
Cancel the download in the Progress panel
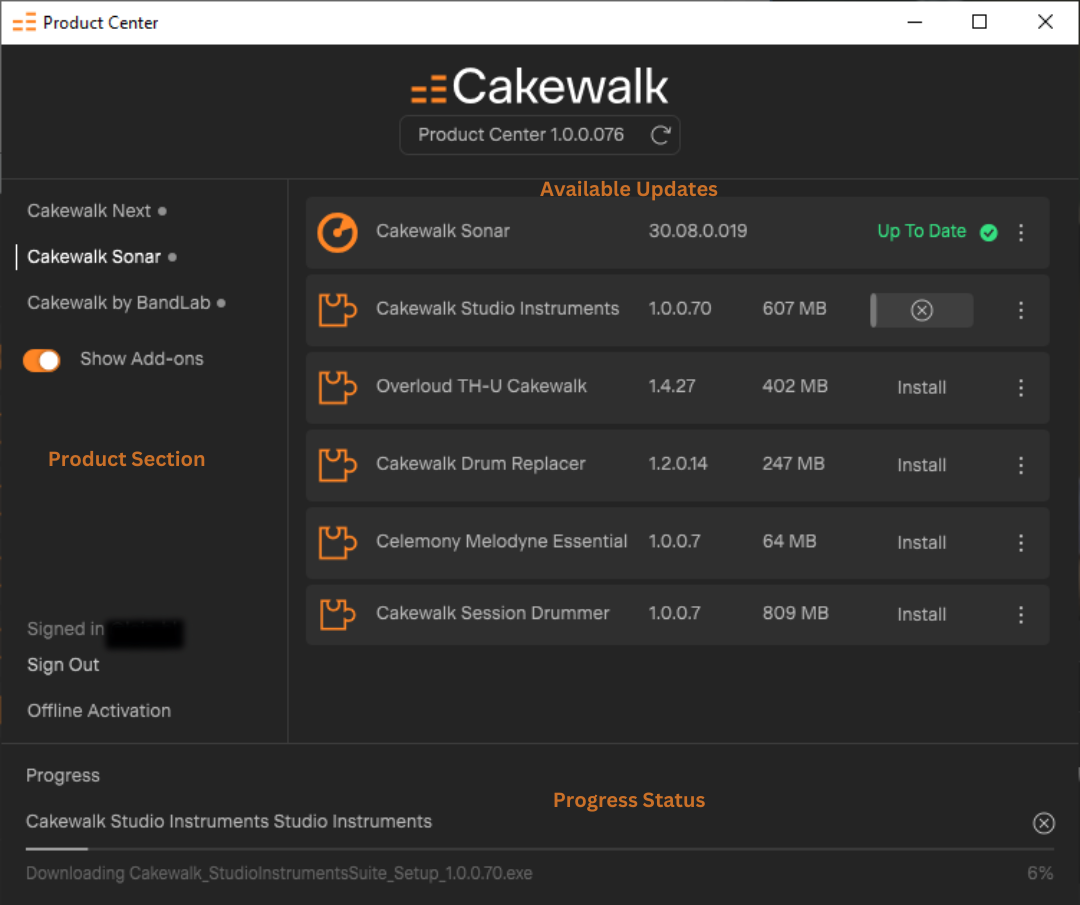click(1043, 823)
